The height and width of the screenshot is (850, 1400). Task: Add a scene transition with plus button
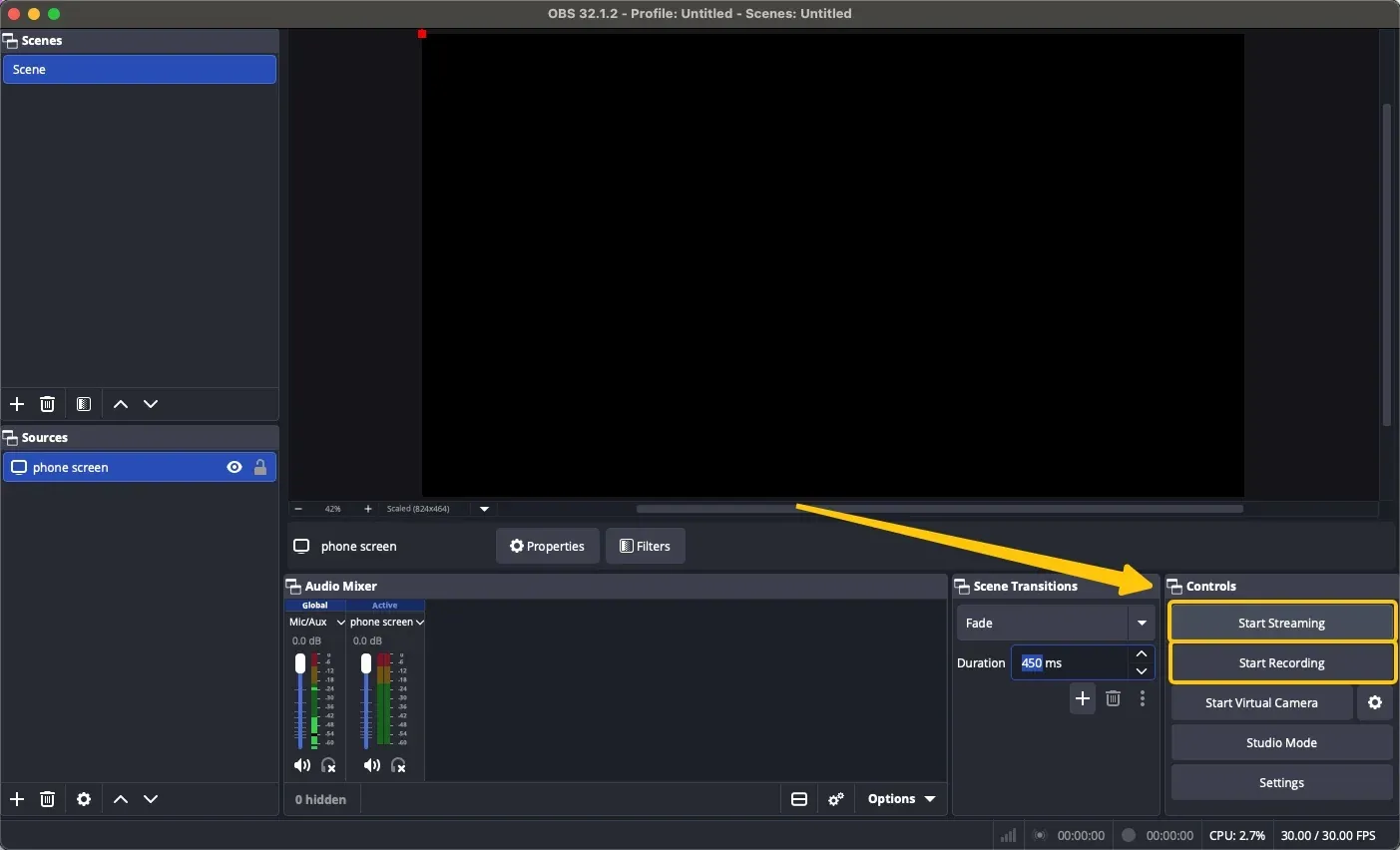[x=1083, y=698]
